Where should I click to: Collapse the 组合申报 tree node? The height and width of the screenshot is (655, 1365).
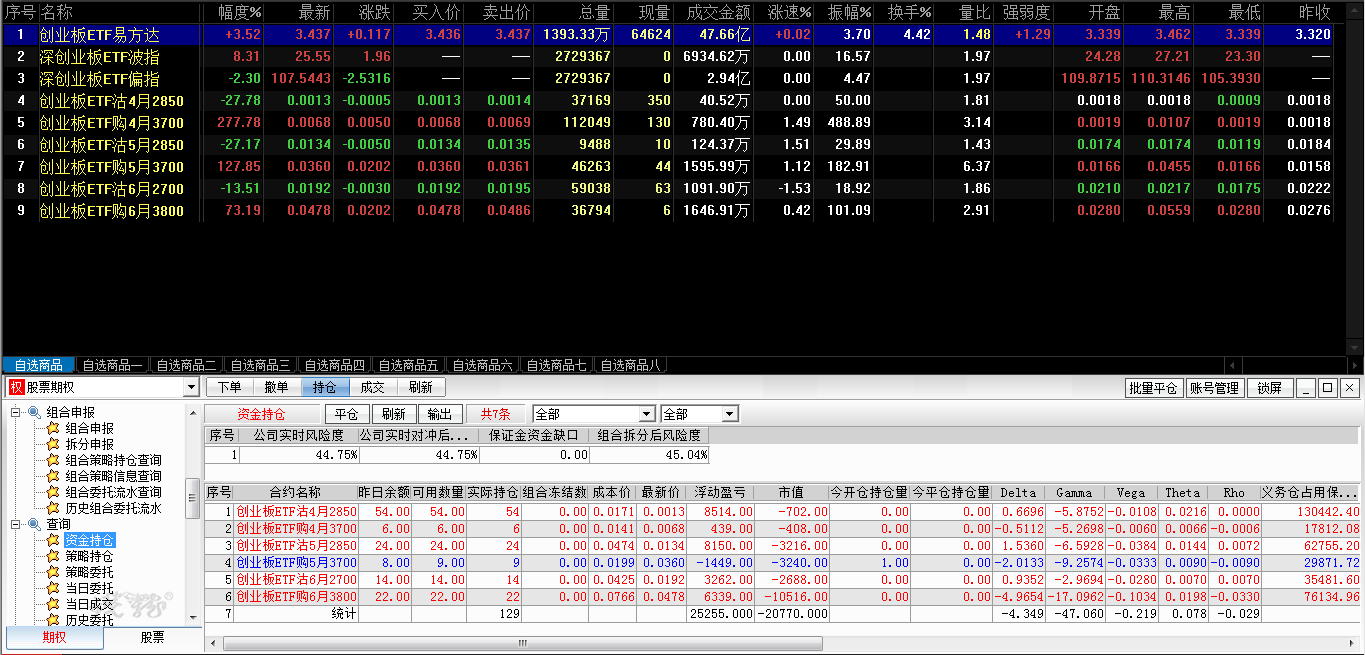coord(16,413)
